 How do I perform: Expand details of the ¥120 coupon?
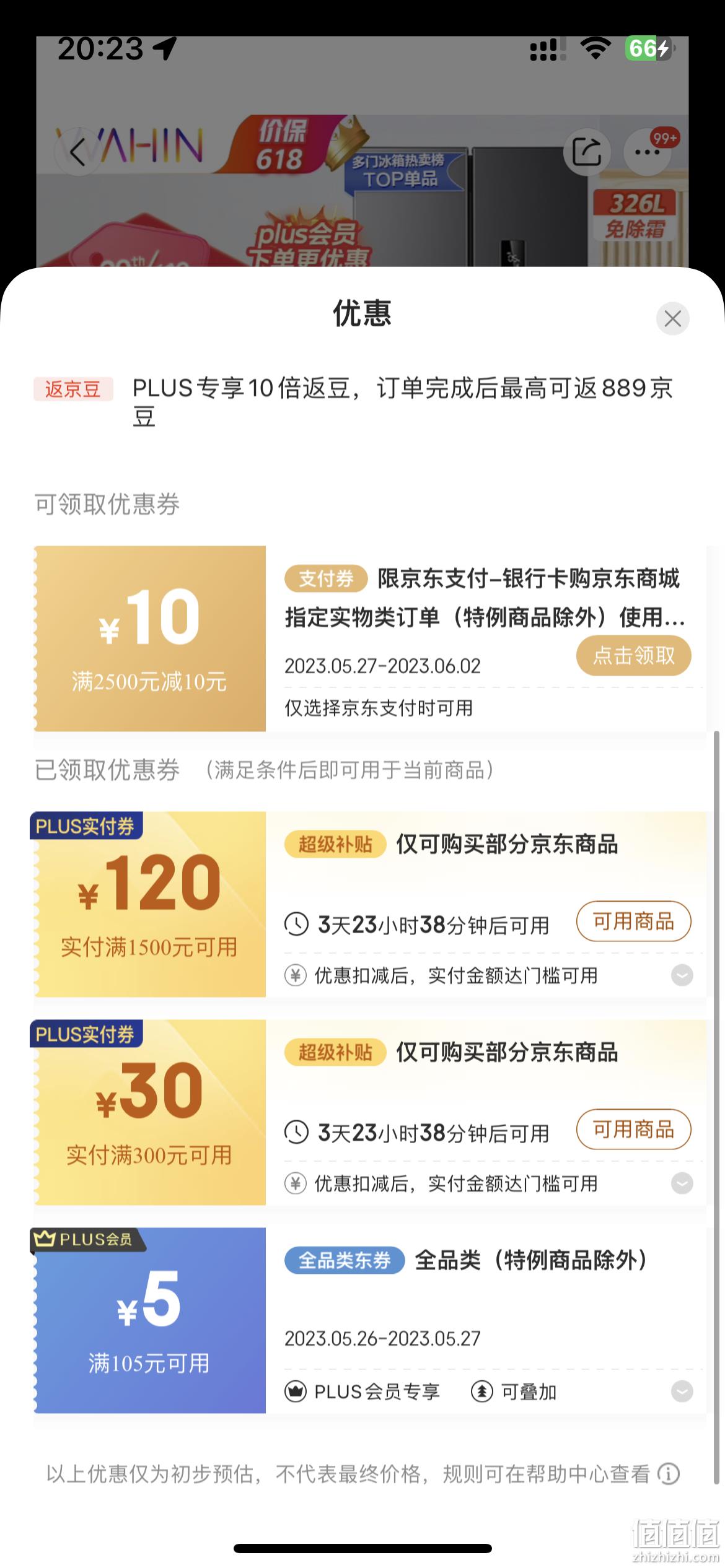(682, 975)
